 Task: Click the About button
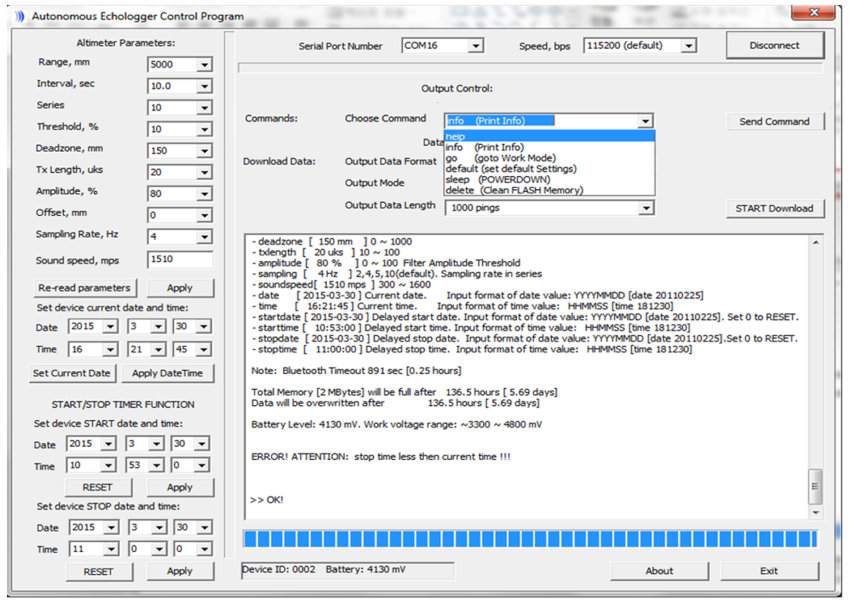pyautogui.click(x=659, y=571)
